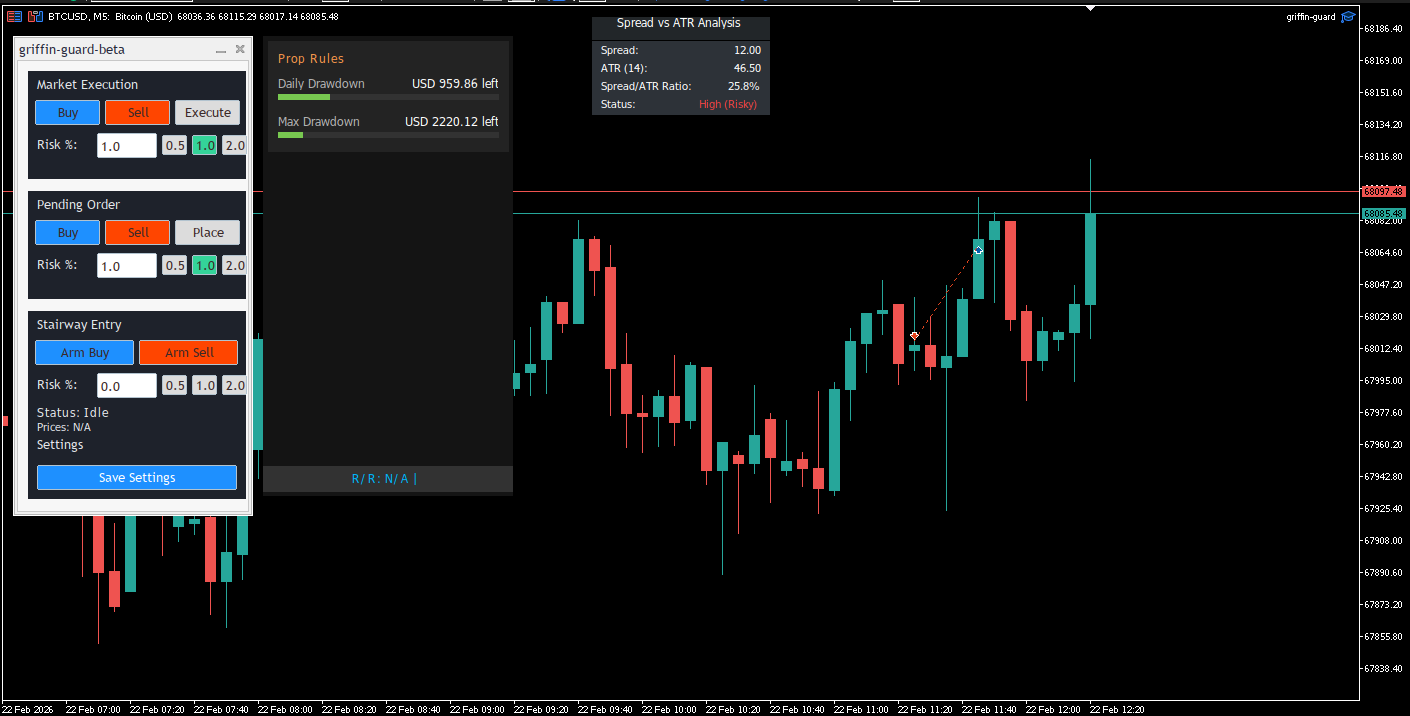1410x716 pixels.
Task: Minimize the griffin-guard-beta panel
Action: coord(221,49)
